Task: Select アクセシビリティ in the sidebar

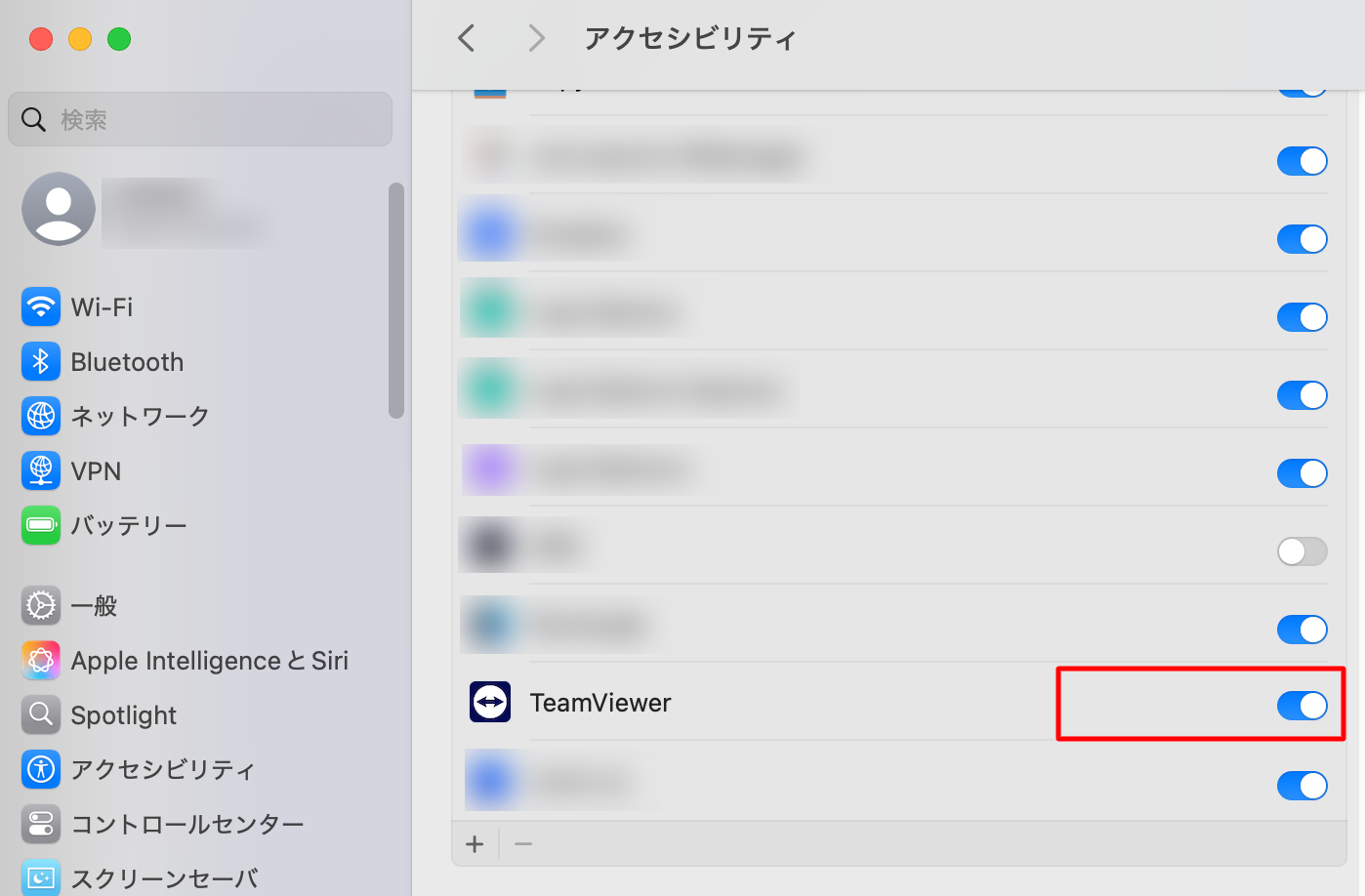Action: pyautogui.click(x=163, y=770)
